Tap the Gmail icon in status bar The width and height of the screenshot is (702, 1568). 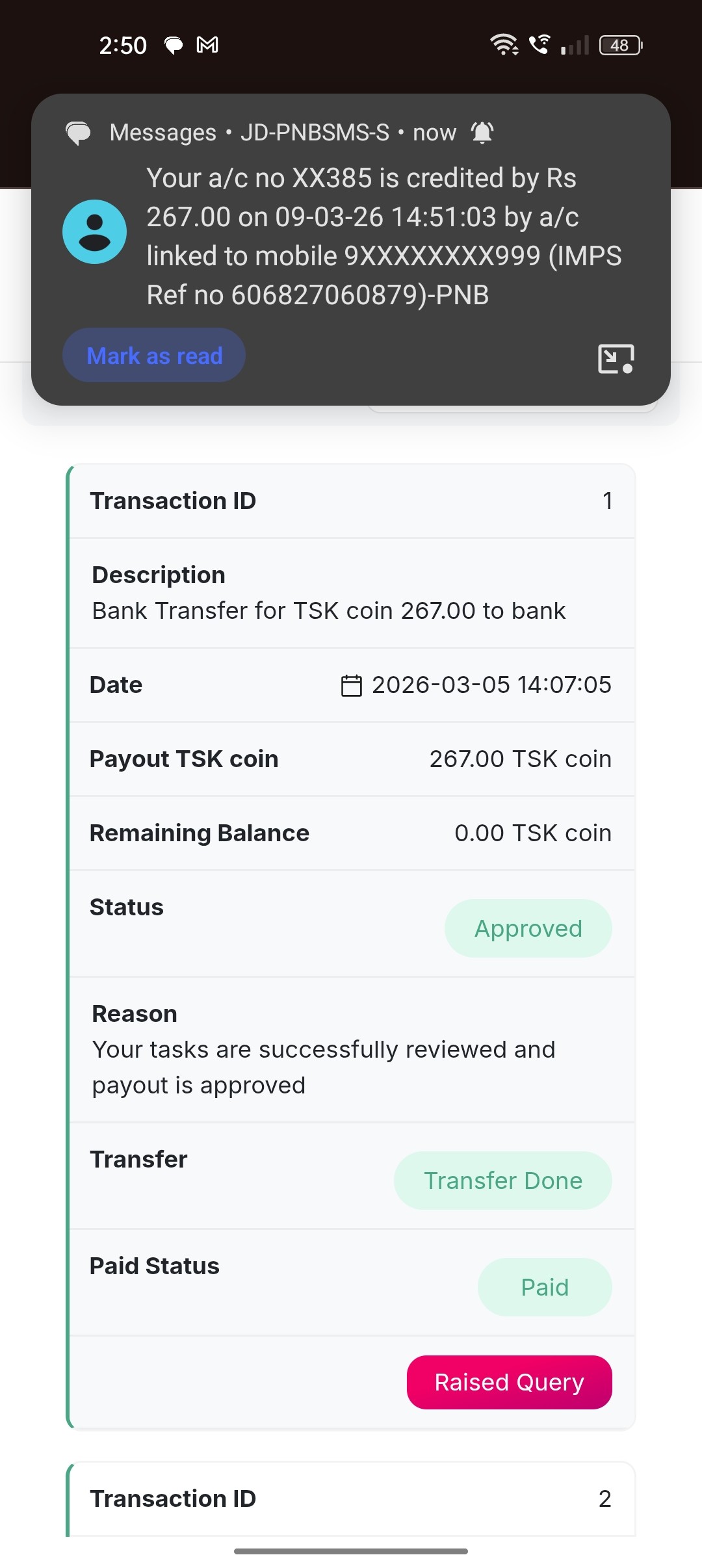pyautogui.click(x=207, y=45)
